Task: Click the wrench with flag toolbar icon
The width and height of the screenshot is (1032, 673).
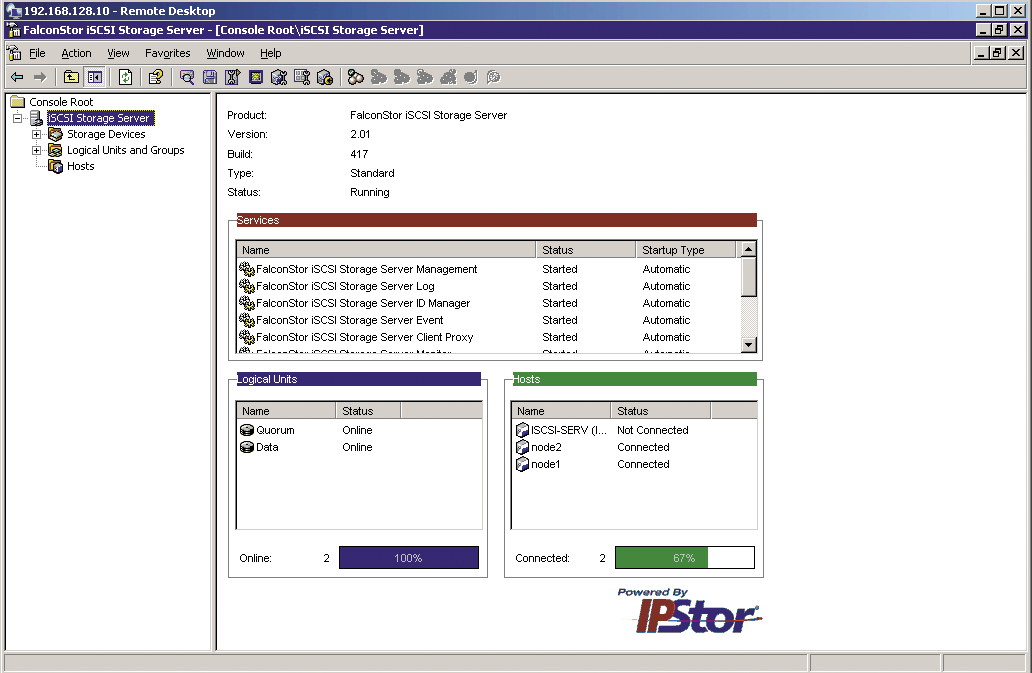Action: (x=233, y=77)
